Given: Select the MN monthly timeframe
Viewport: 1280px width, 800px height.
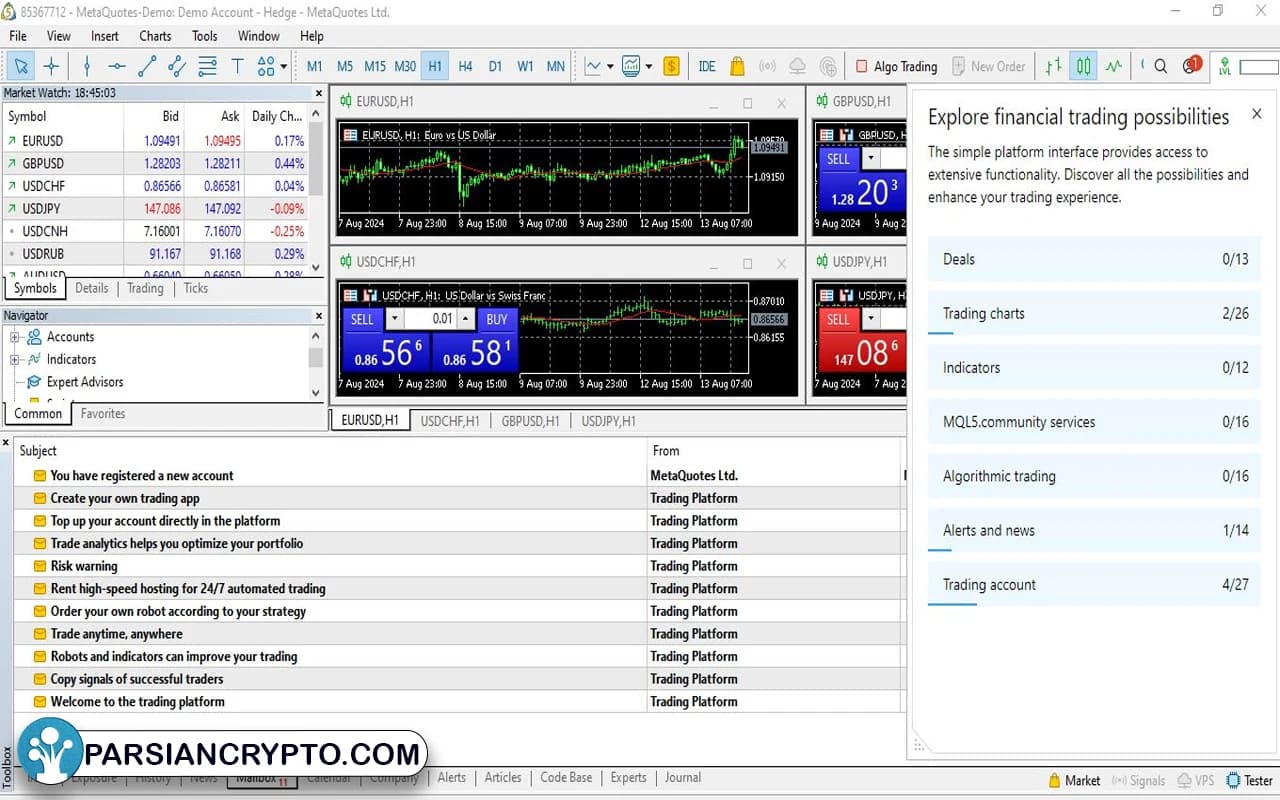Looking at the screenshot, I should click(x=555, y=67).
